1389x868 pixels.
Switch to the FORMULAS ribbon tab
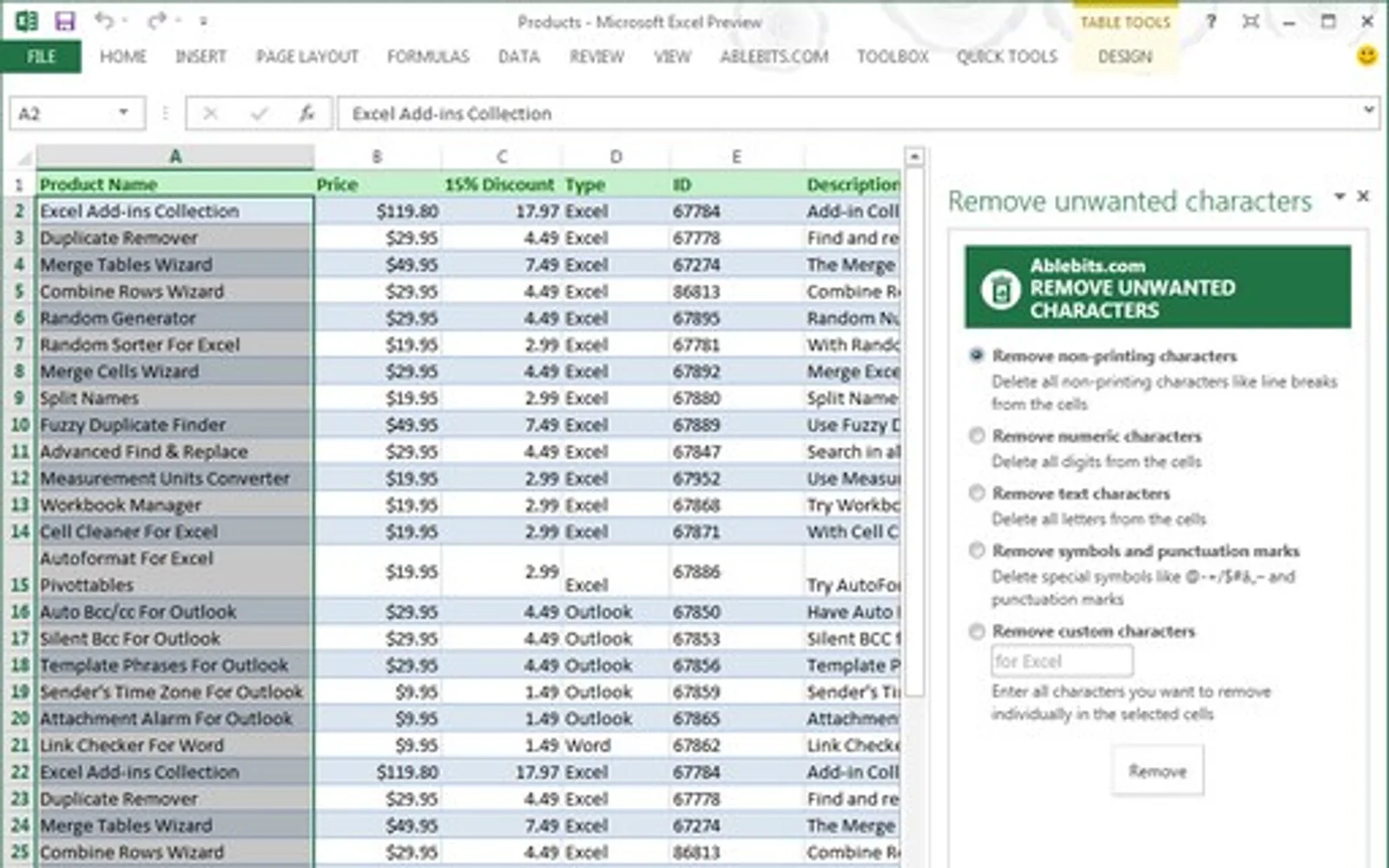428,56
